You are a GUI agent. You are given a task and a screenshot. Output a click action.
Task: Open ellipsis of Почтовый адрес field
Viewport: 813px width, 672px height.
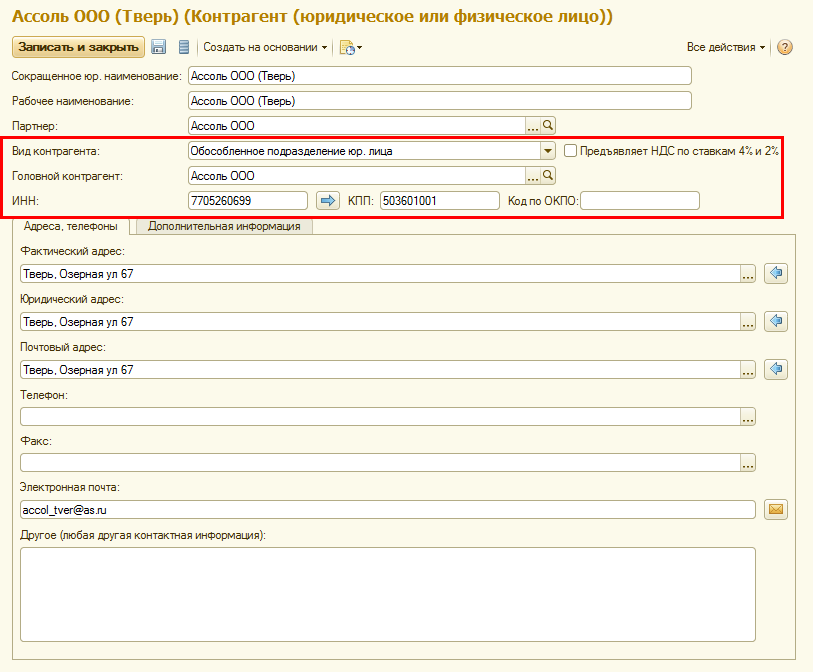coord(748,370)
